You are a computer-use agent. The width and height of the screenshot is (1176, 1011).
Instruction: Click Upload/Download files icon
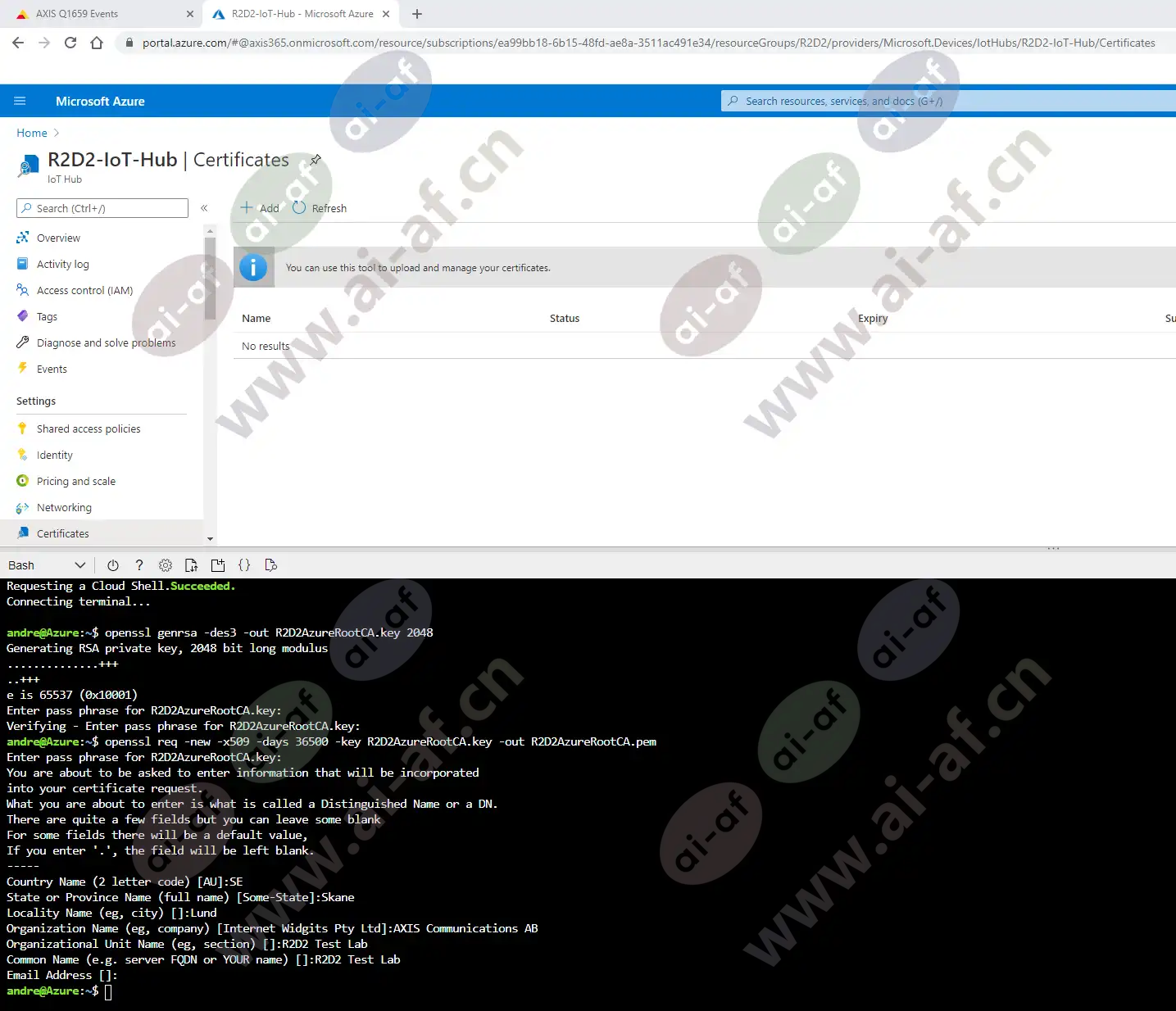coord(192,565)
